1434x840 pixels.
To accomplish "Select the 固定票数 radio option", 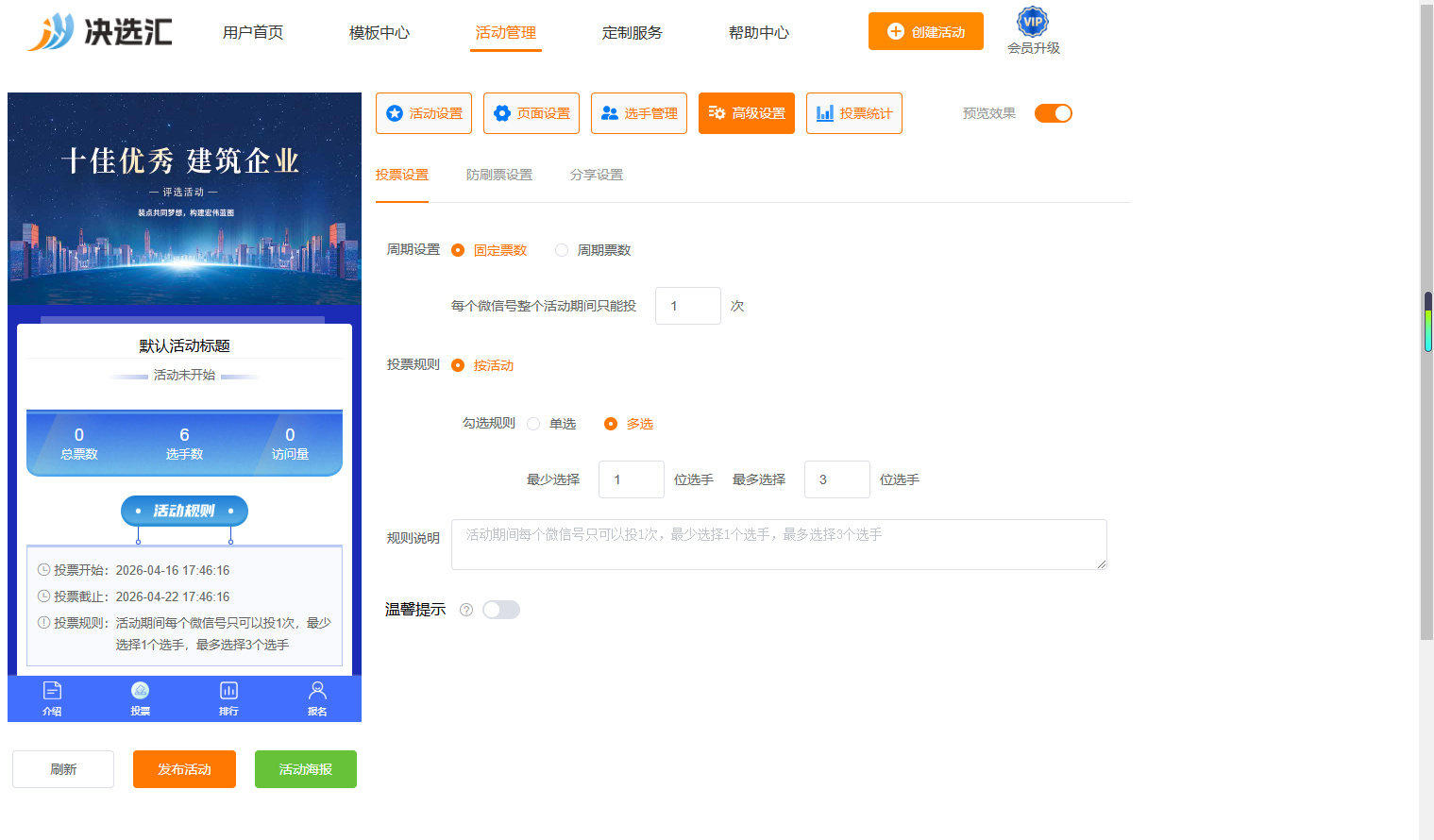I will 458,250.
